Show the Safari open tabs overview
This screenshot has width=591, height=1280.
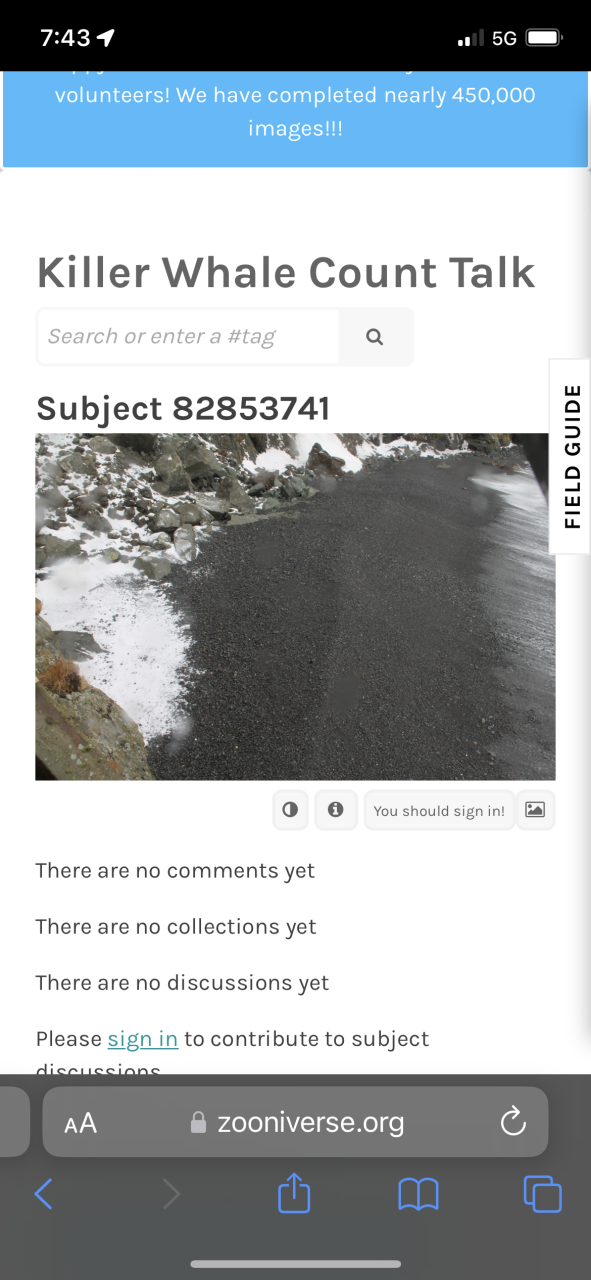pyautogui.click(x=543, y=1194)
